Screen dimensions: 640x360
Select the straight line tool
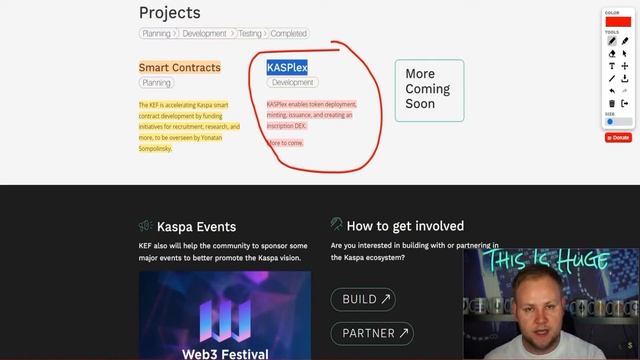point(611,78)
